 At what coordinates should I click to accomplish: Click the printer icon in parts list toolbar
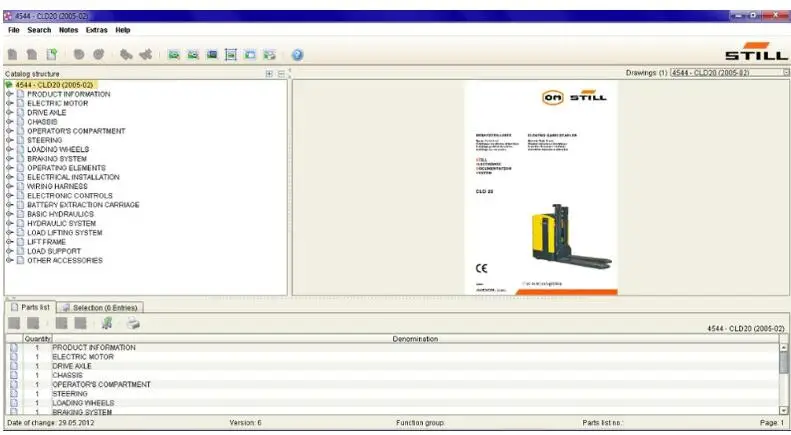coord(133,323)
